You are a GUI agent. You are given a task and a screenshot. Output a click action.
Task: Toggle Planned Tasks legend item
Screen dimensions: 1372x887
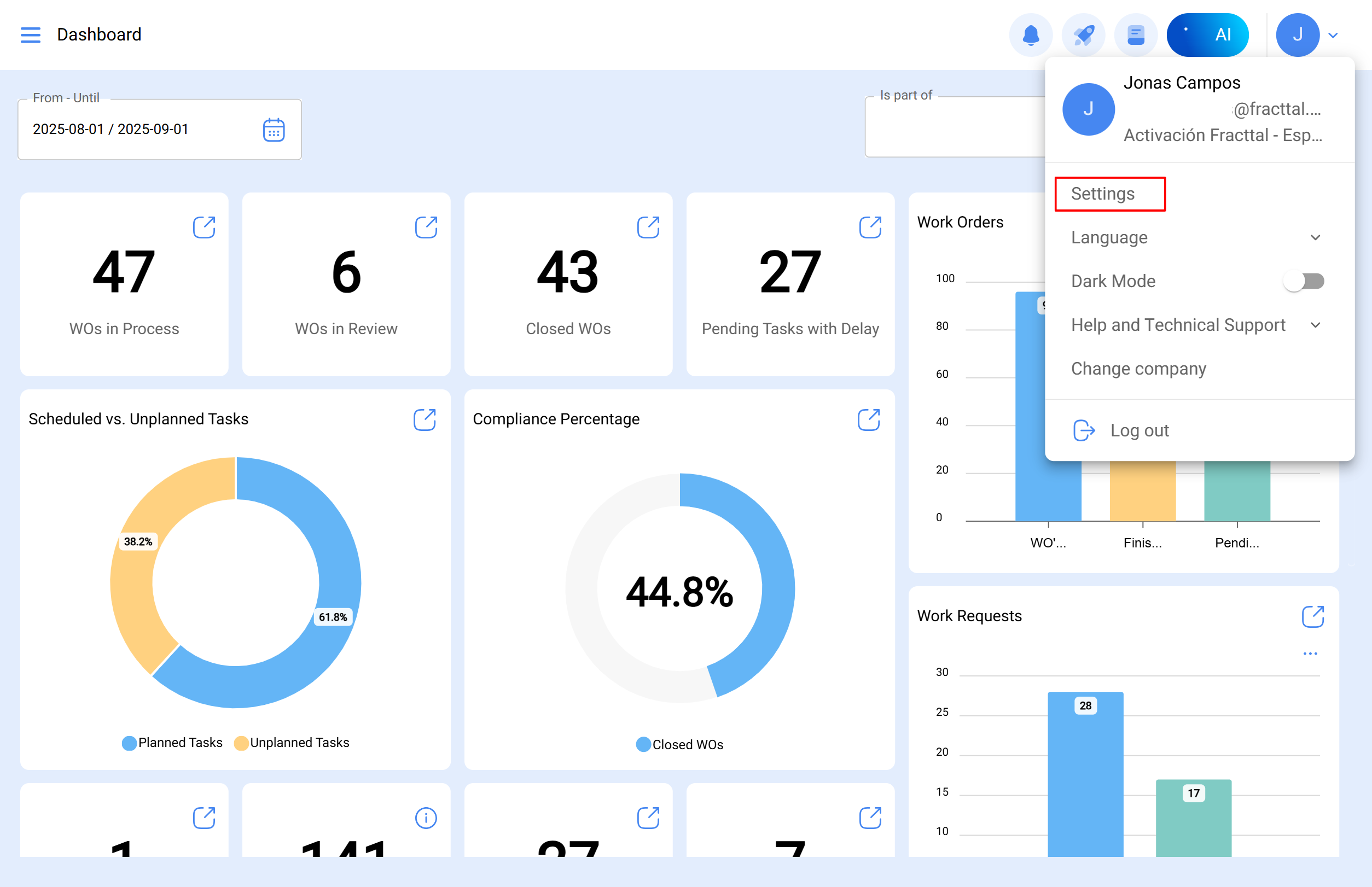click(172, 743)
